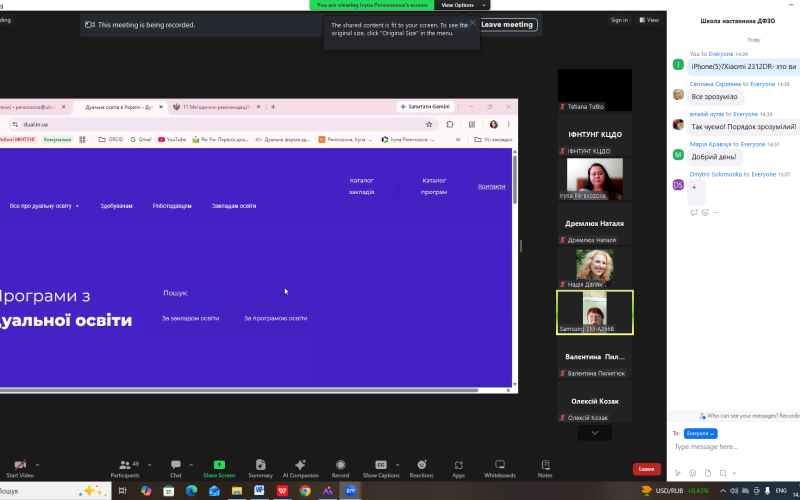
Task: Open Microsoft Edge from the taskbar
Action: pos(191,491)
